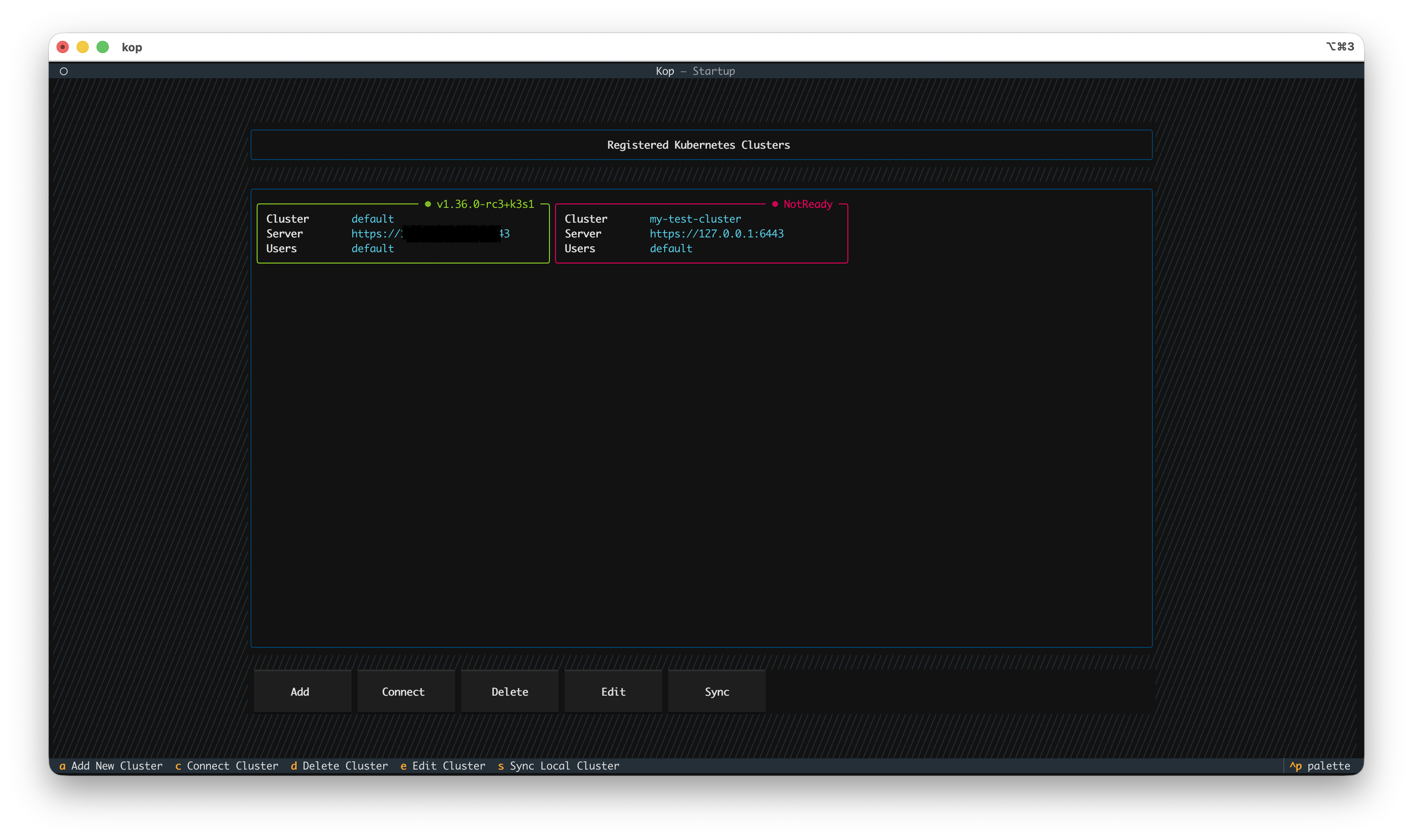This screenshot has height=840, width=1413.
Task: Select the footer 'Sync Local Cluster' shortcut
Action: pos(559,766)
